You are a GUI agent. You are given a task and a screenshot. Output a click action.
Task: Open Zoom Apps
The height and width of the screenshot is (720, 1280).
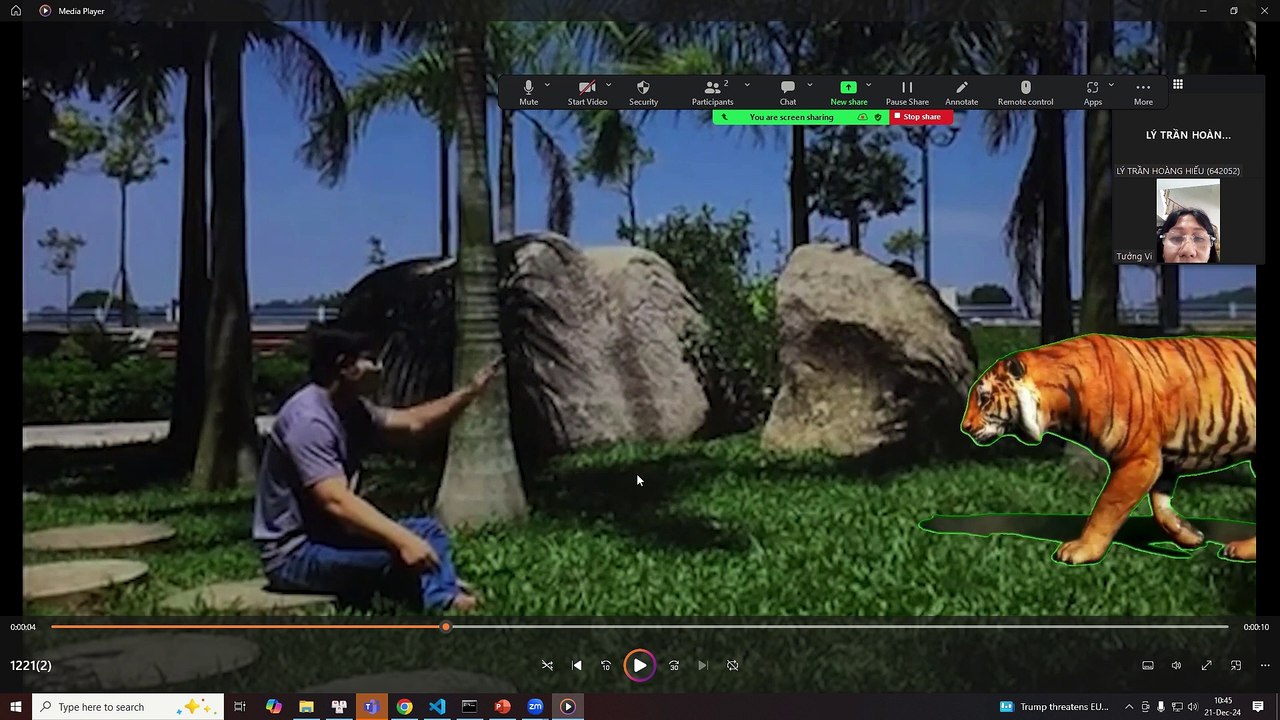(x=1092, y=93)
